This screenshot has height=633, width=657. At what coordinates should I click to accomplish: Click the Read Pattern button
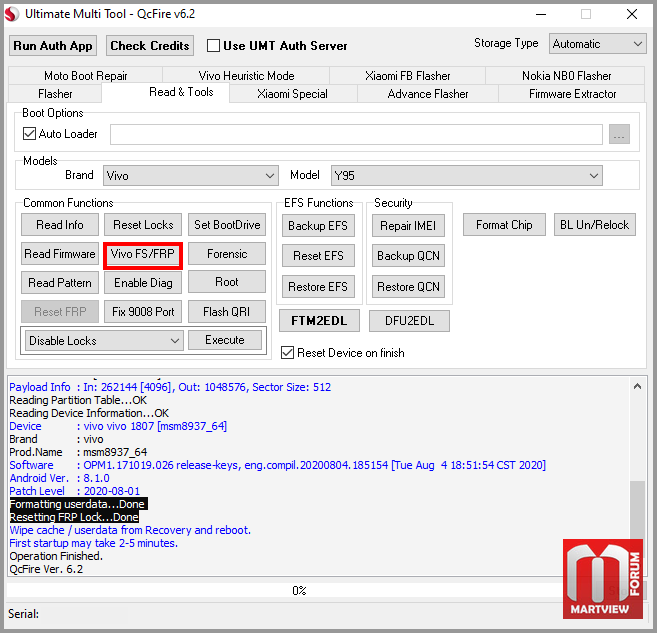click(60, 283)
